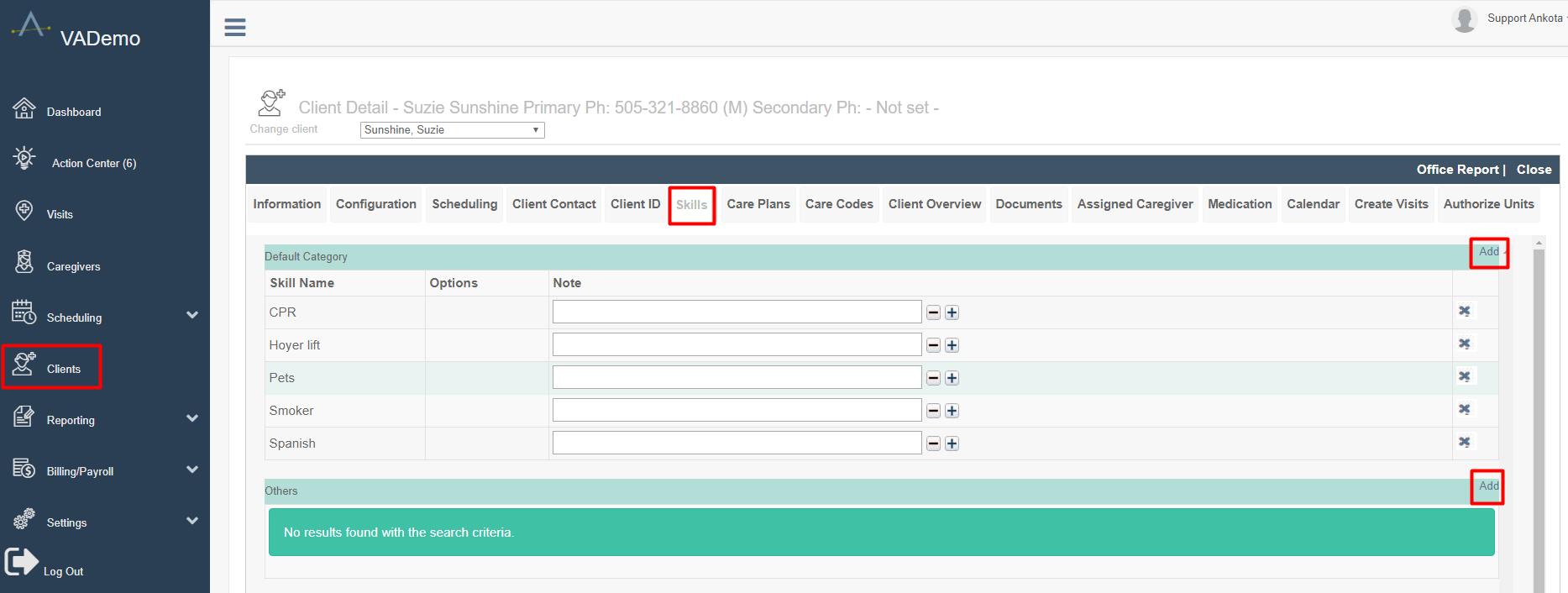Click the hamburger menu icon
1568x593 pixels.
pos(235,28)
